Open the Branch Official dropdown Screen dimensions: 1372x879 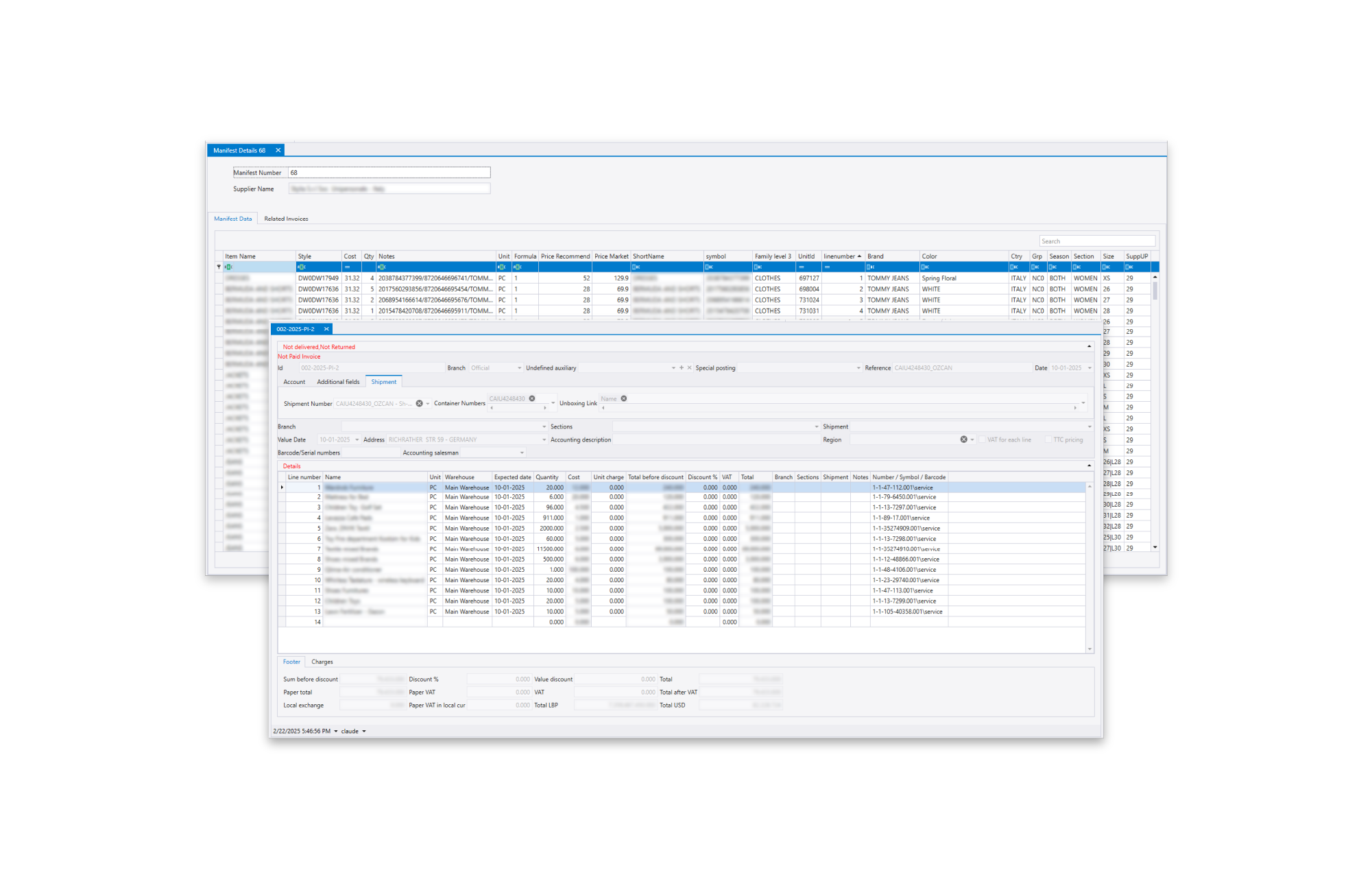tap(519, 368)
